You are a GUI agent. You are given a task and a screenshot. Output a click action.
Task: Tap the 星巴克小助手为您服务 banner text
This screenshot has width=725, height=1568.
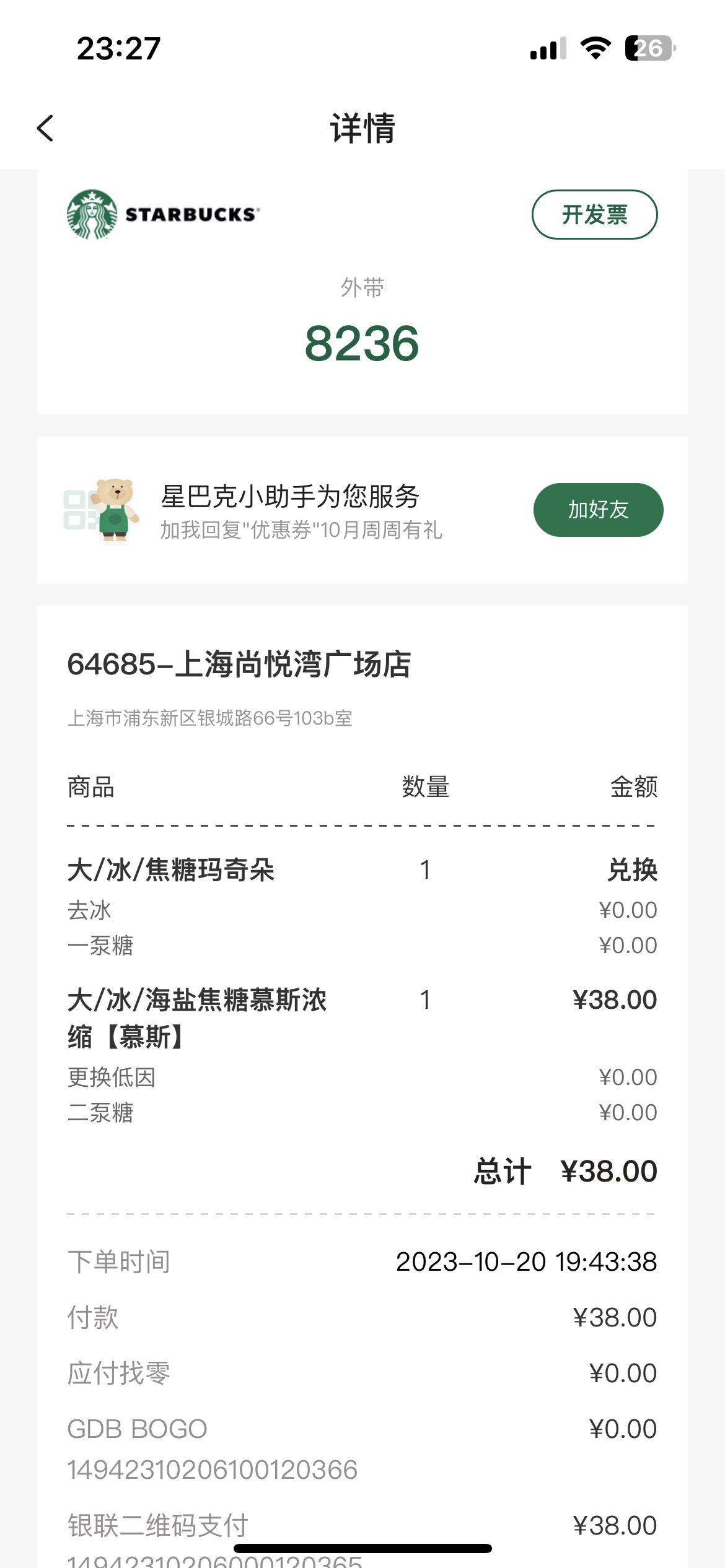point(291,496)
